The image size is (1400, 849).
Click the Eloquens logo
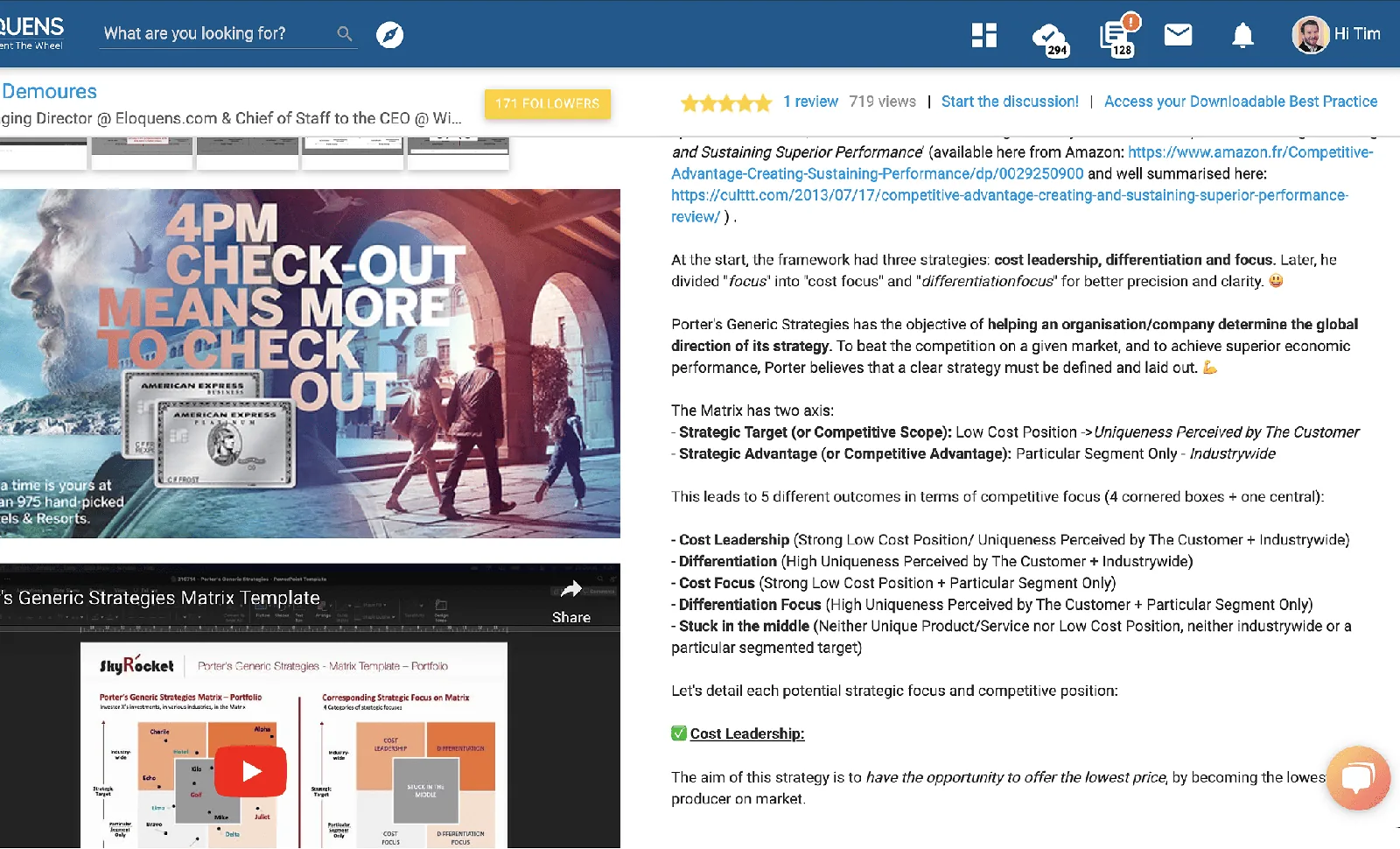pos(31,32)
